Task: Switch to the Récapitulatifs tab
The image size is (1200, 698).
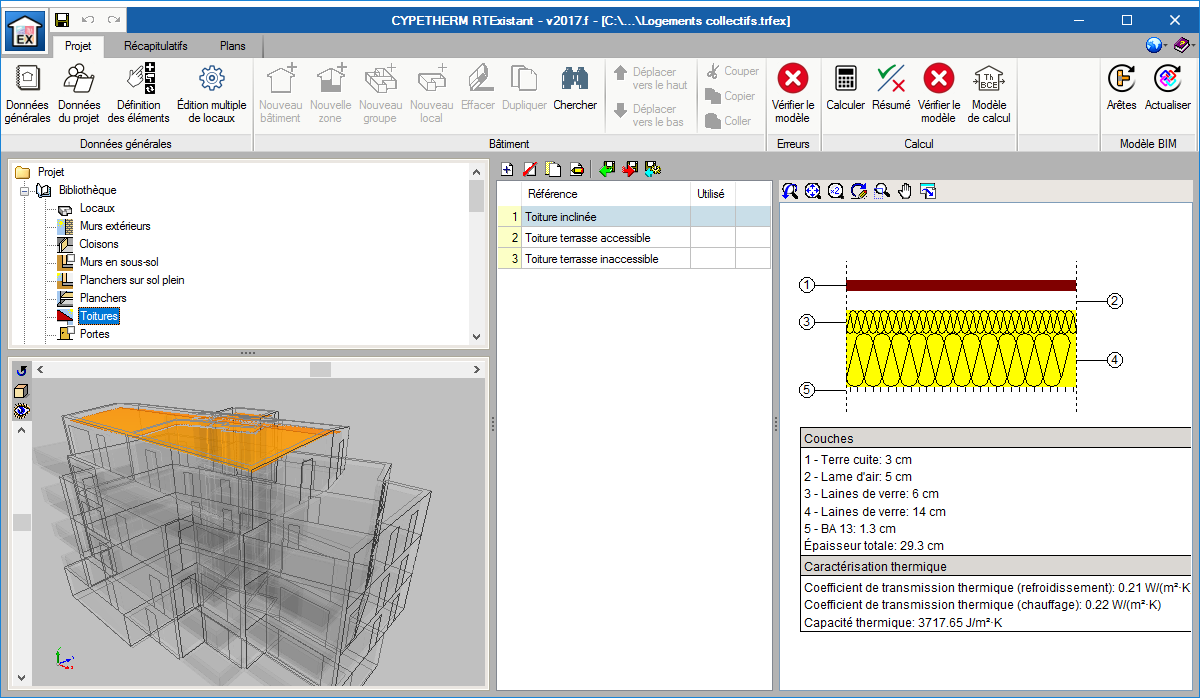Action: [155, 46]
